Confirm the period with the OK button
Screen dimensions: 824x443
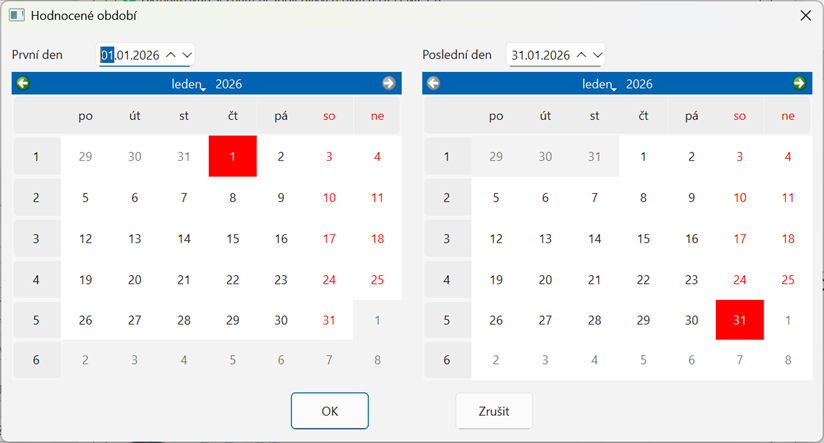click(330, 410)
